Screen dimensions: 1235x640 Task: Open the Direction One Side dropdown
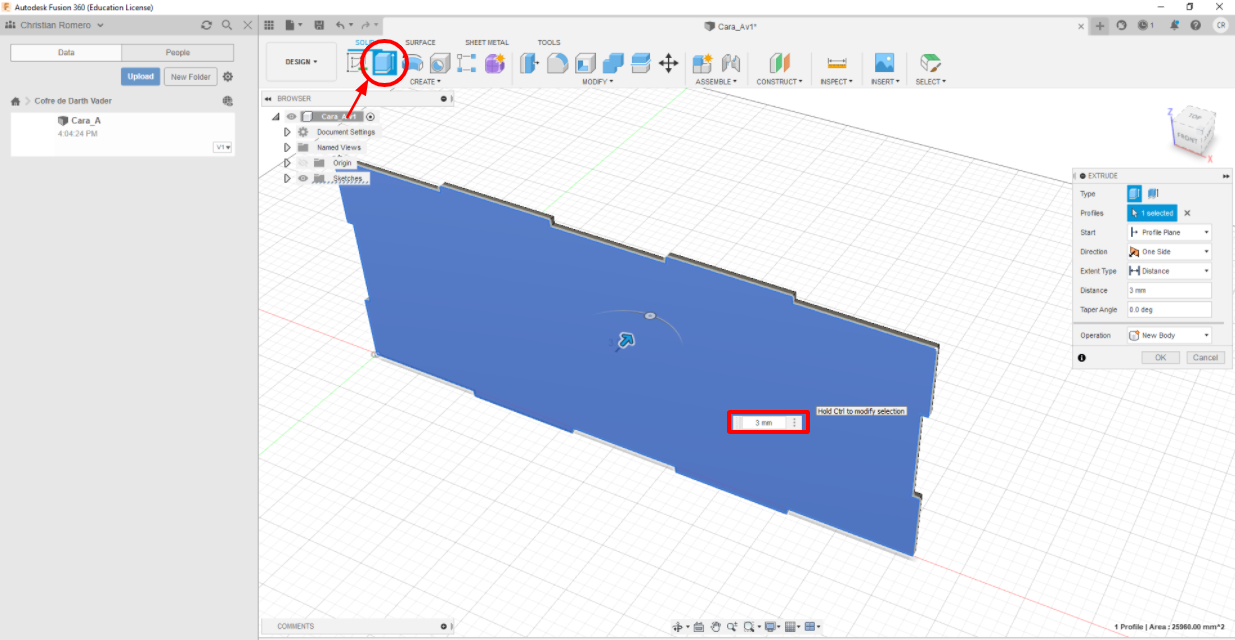(1169, 251)
